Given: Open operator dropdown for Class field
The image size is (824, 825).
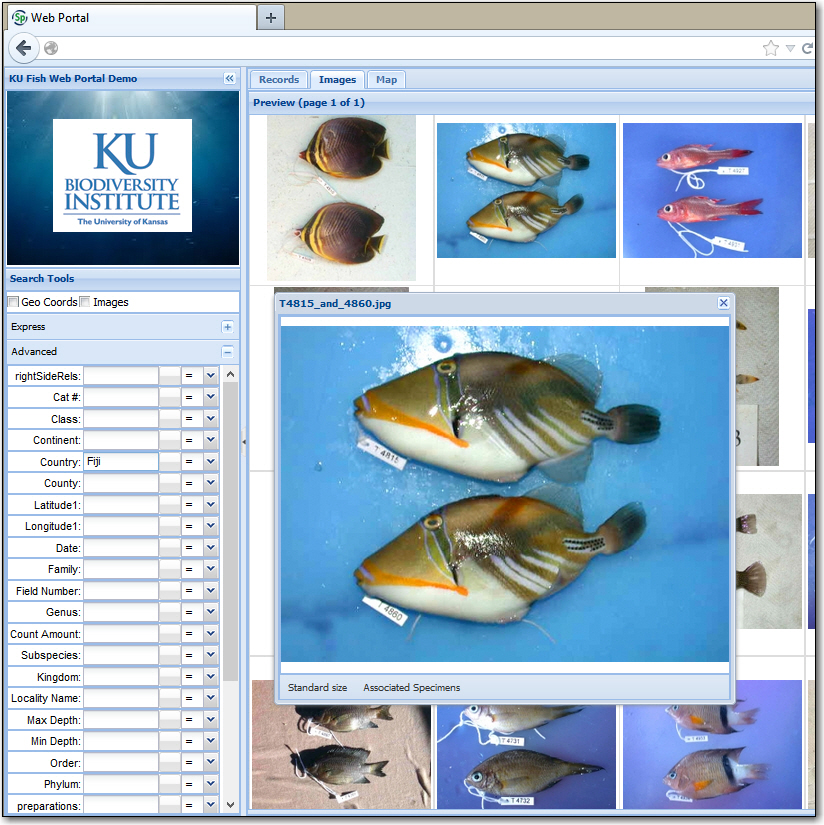Looking at the screenshot, I should [211, 419].
